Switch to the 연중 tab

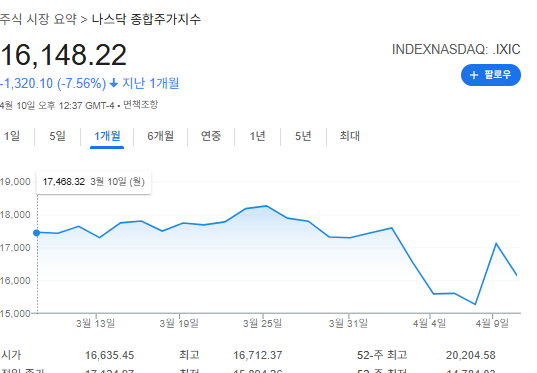coord(211,136)
